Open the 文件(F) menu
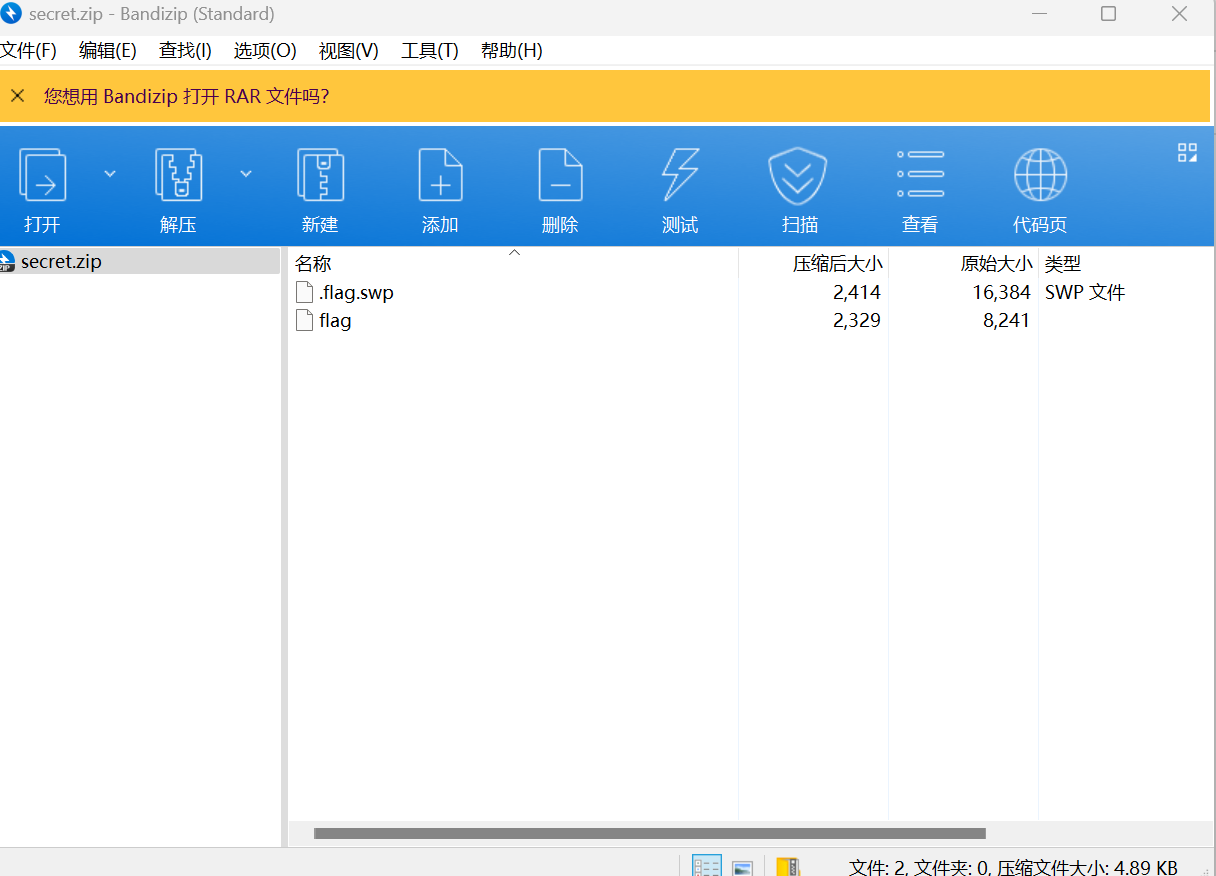This screenshot has width=1216, height=876. [29, 51]
